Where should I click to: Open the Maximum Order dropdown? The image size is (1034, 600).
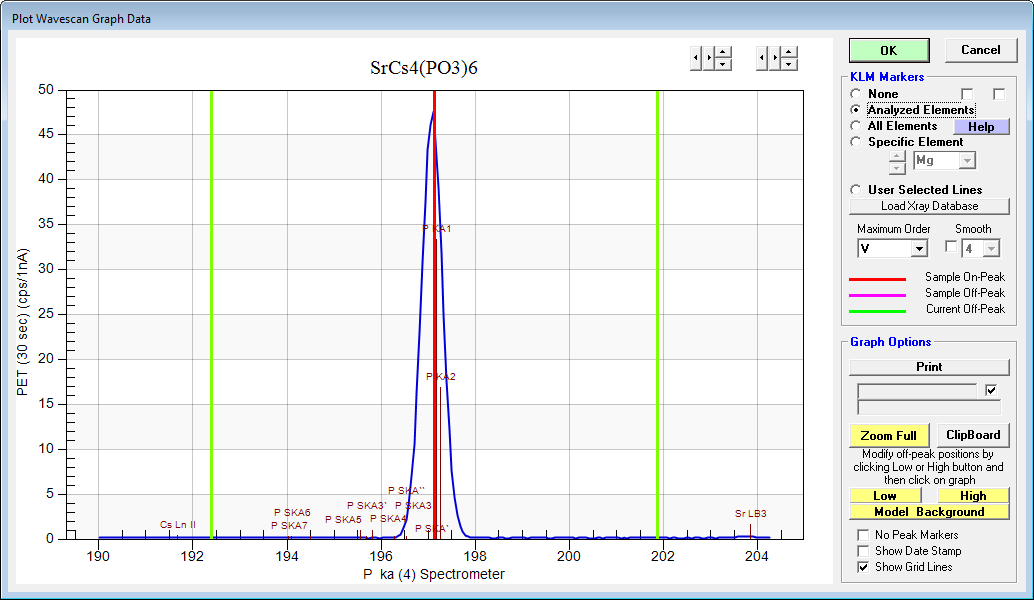coord(919,249)
